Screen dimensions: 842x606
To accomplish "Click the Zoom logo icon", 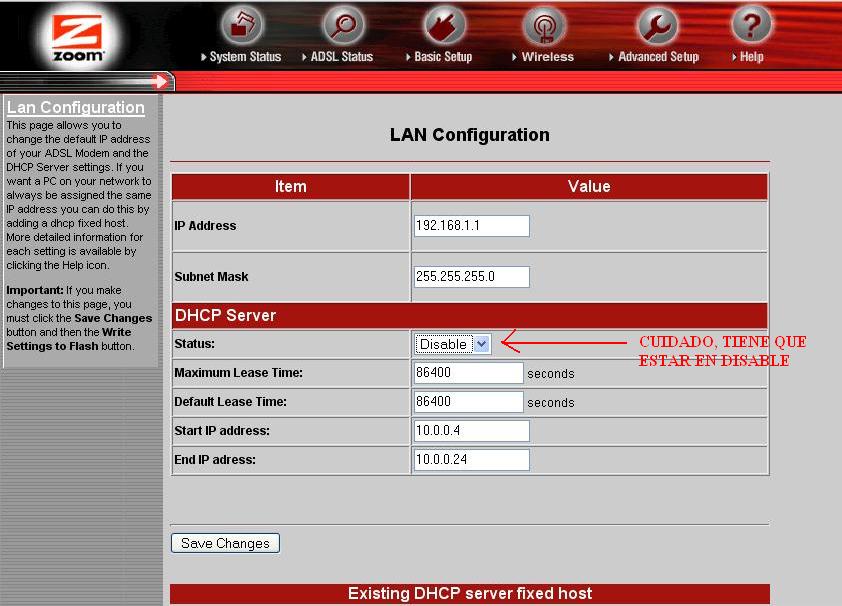I will [77, 36].
